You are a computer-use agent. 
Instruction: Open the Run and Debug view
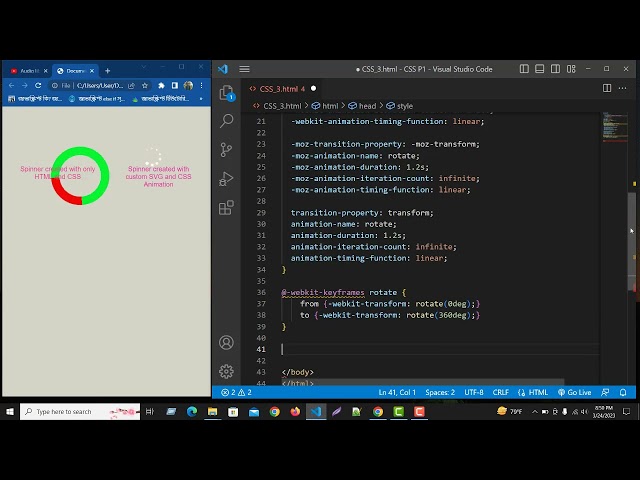click(x=227, y=179)
